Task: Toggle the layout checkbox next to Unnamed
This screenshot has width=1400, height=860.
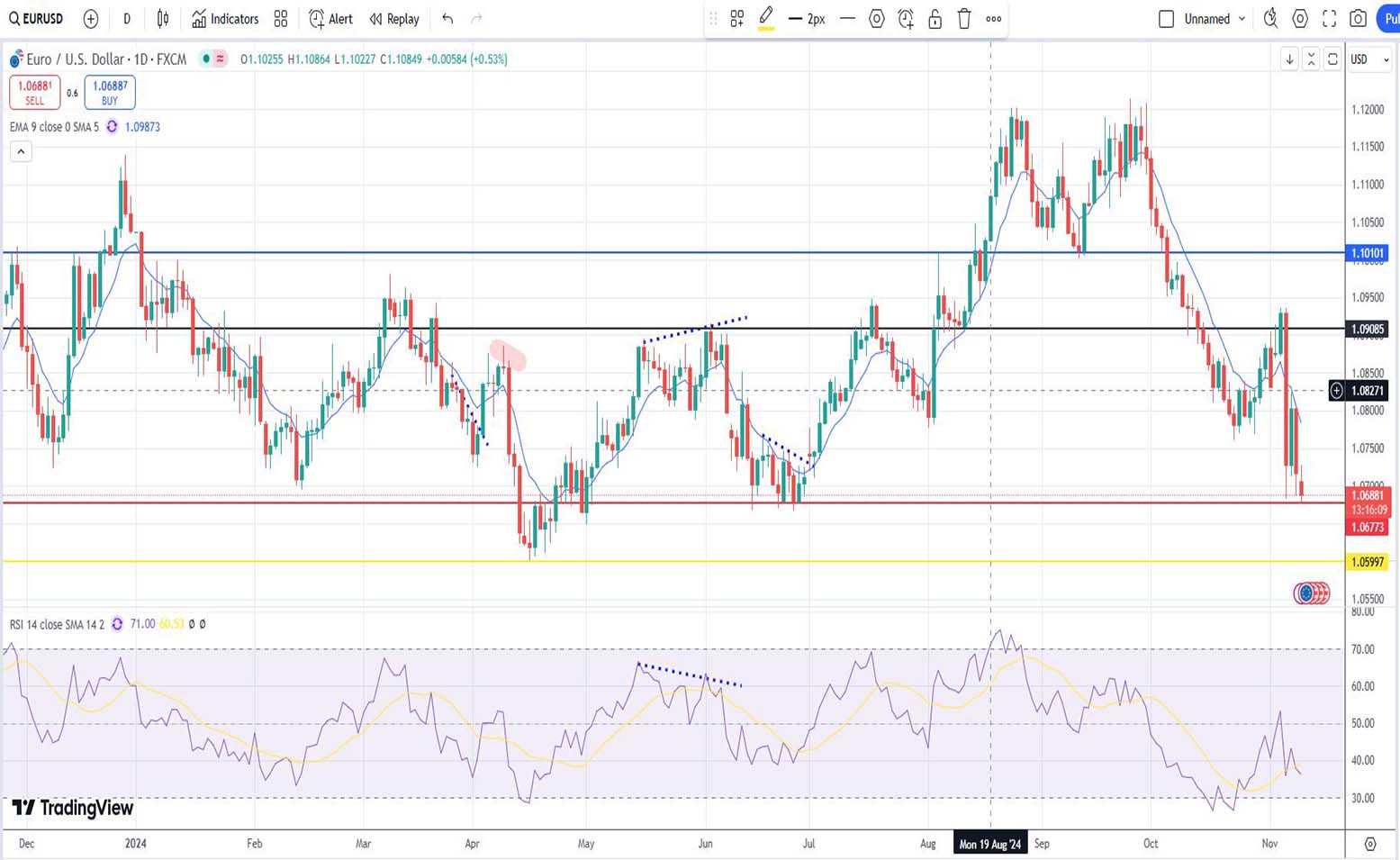Action: point(1166,19)
